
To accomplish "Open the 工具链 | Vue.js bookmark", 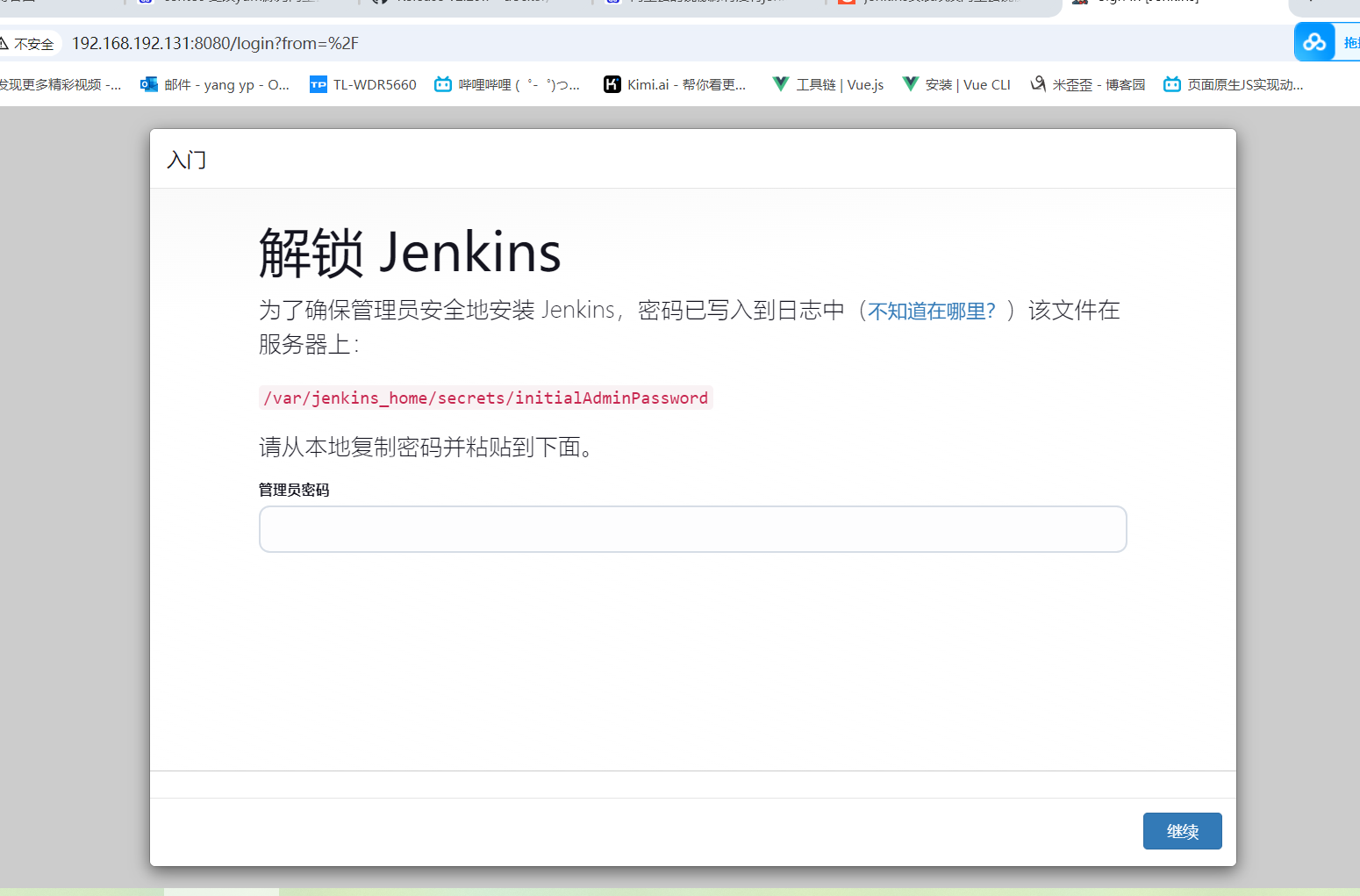I will point(828,84).
